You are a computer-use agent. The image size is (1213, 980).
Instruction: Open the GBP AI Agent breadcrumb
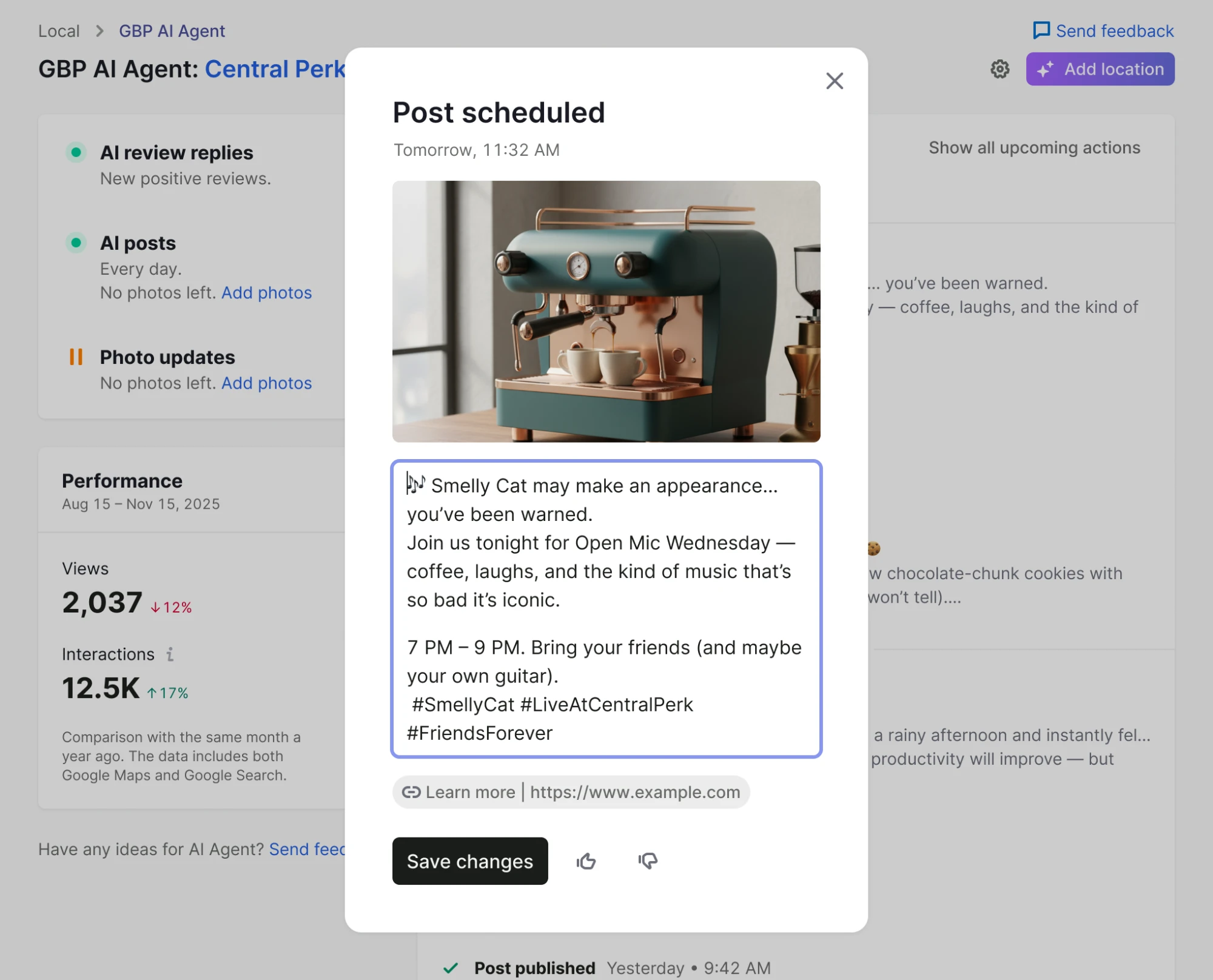click(x=172, y=31)
